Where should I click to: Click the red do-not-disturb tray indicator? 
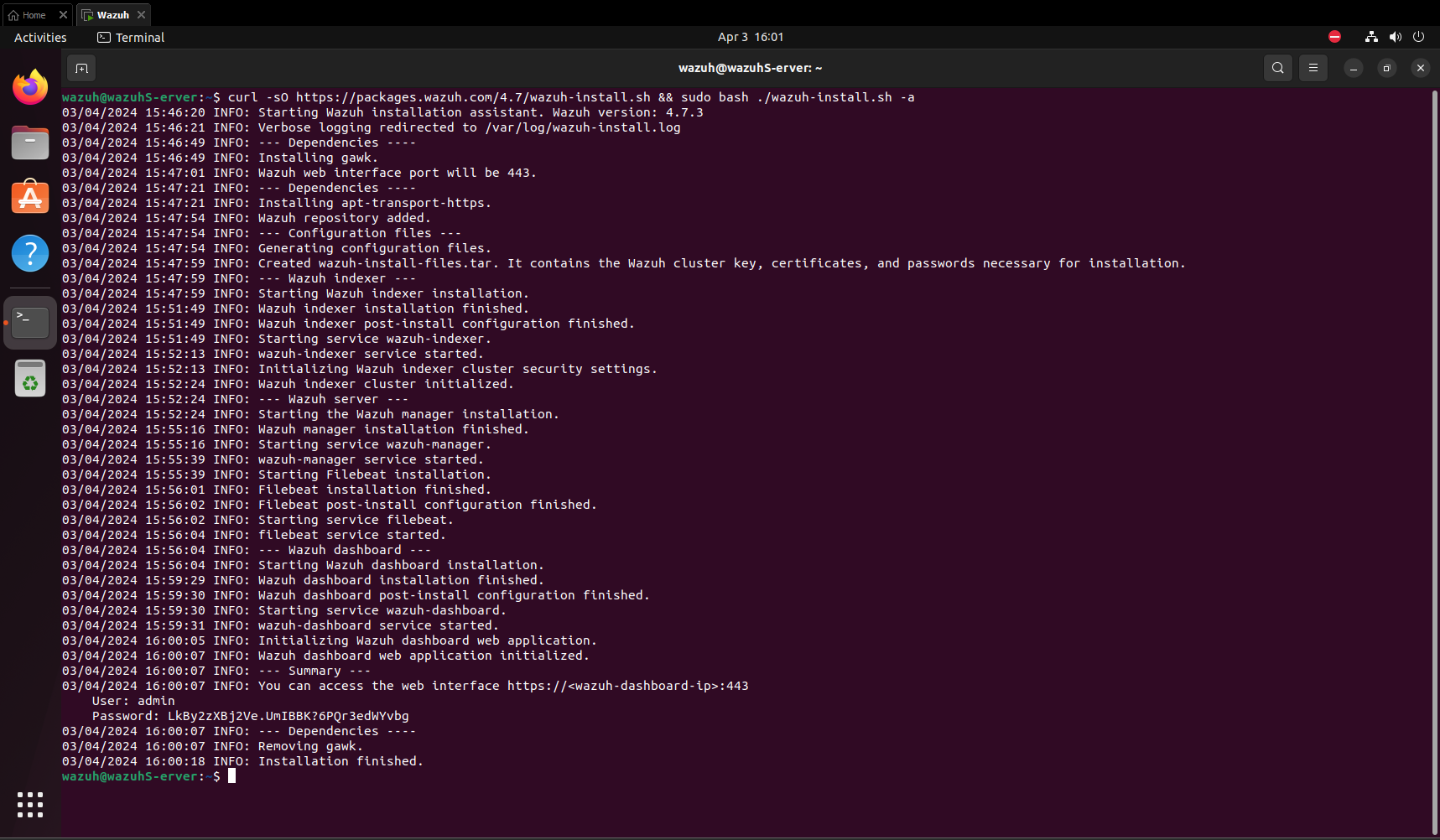point(1334,37)
